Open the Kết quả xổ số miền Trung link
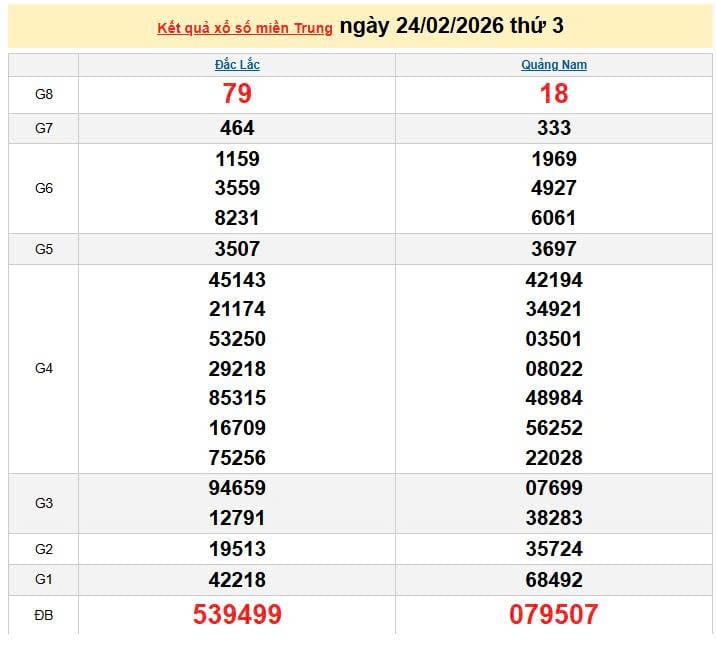 click(x=245, y=28)
